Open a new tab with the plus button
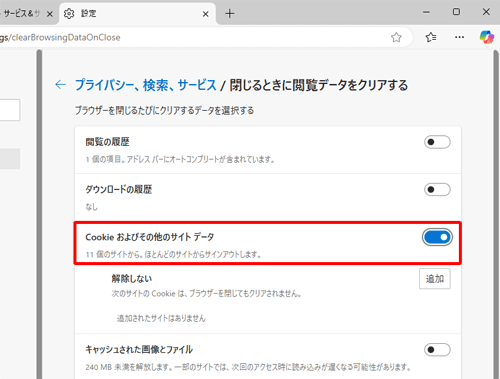 [x=230, y=14]
